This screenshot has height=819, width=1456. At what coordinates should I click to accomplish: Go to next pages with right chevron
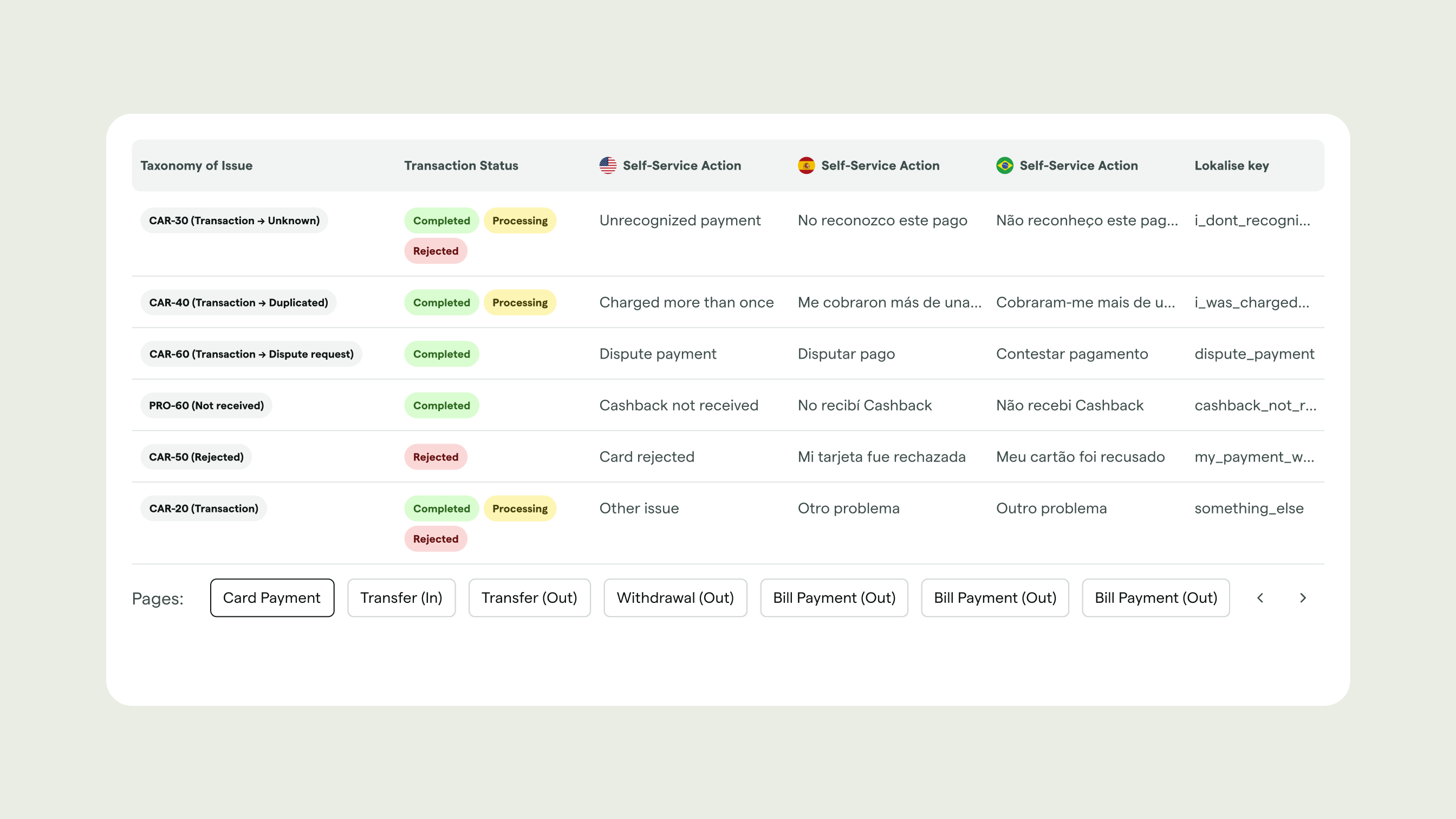(x=1303, y=597)
